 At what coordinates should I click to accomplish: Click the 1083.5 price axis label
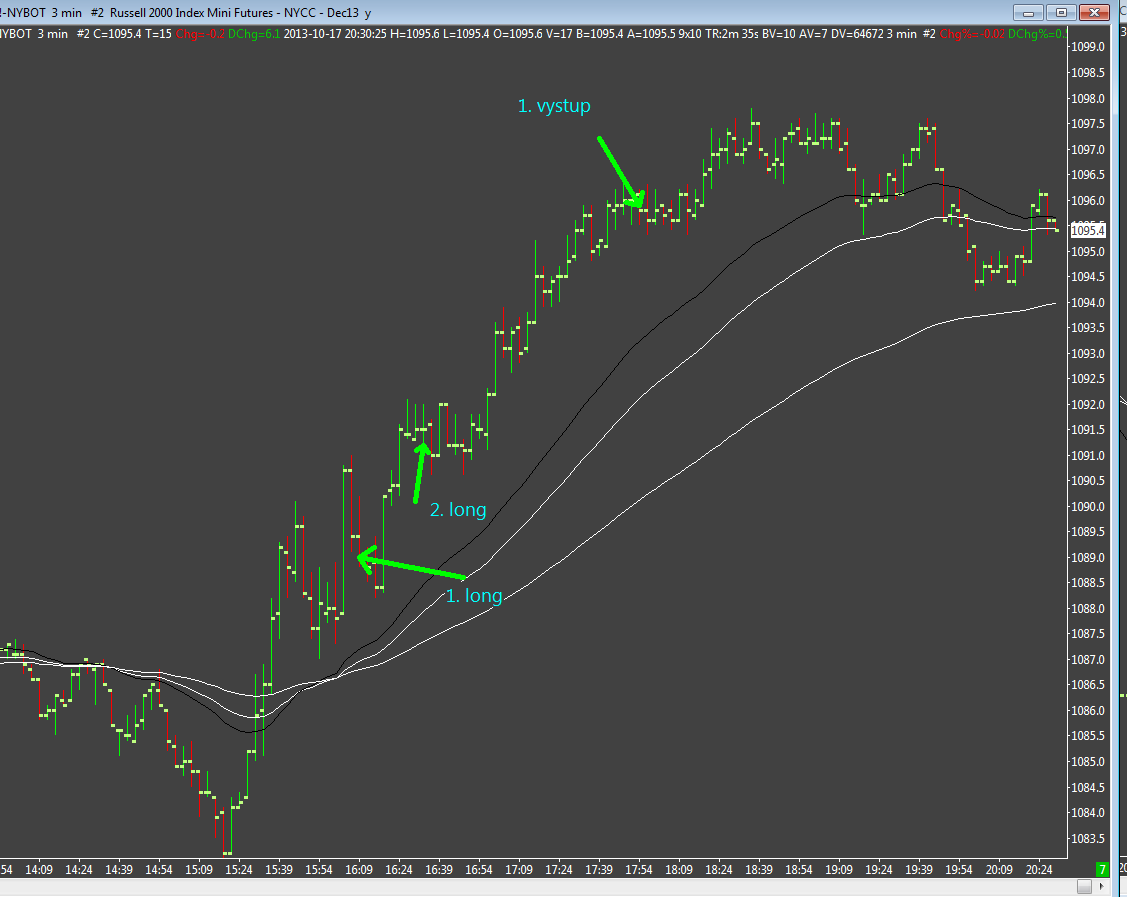pos(1087,839)
